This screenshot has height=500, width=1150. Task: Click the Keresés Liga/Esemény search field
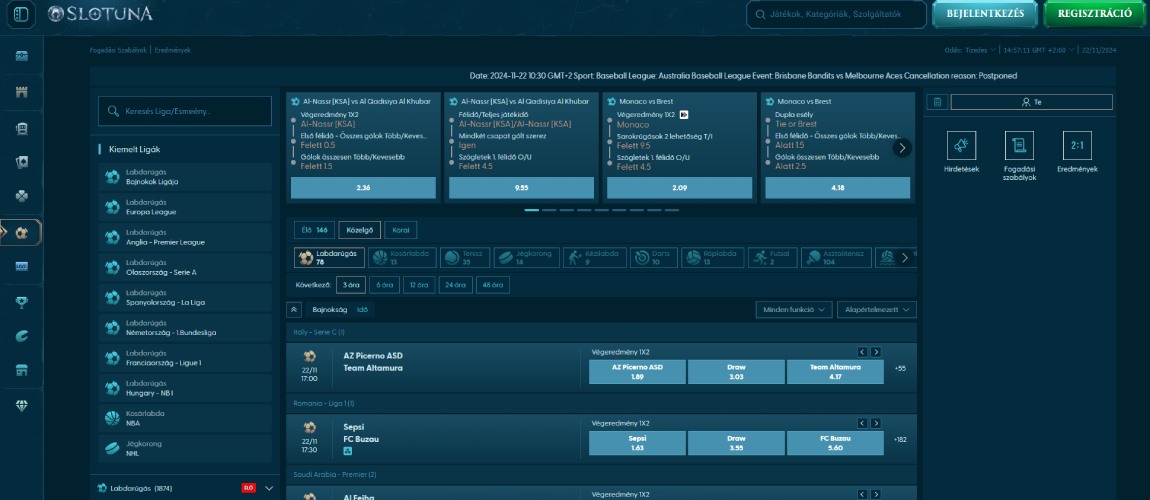coord(185,111)
